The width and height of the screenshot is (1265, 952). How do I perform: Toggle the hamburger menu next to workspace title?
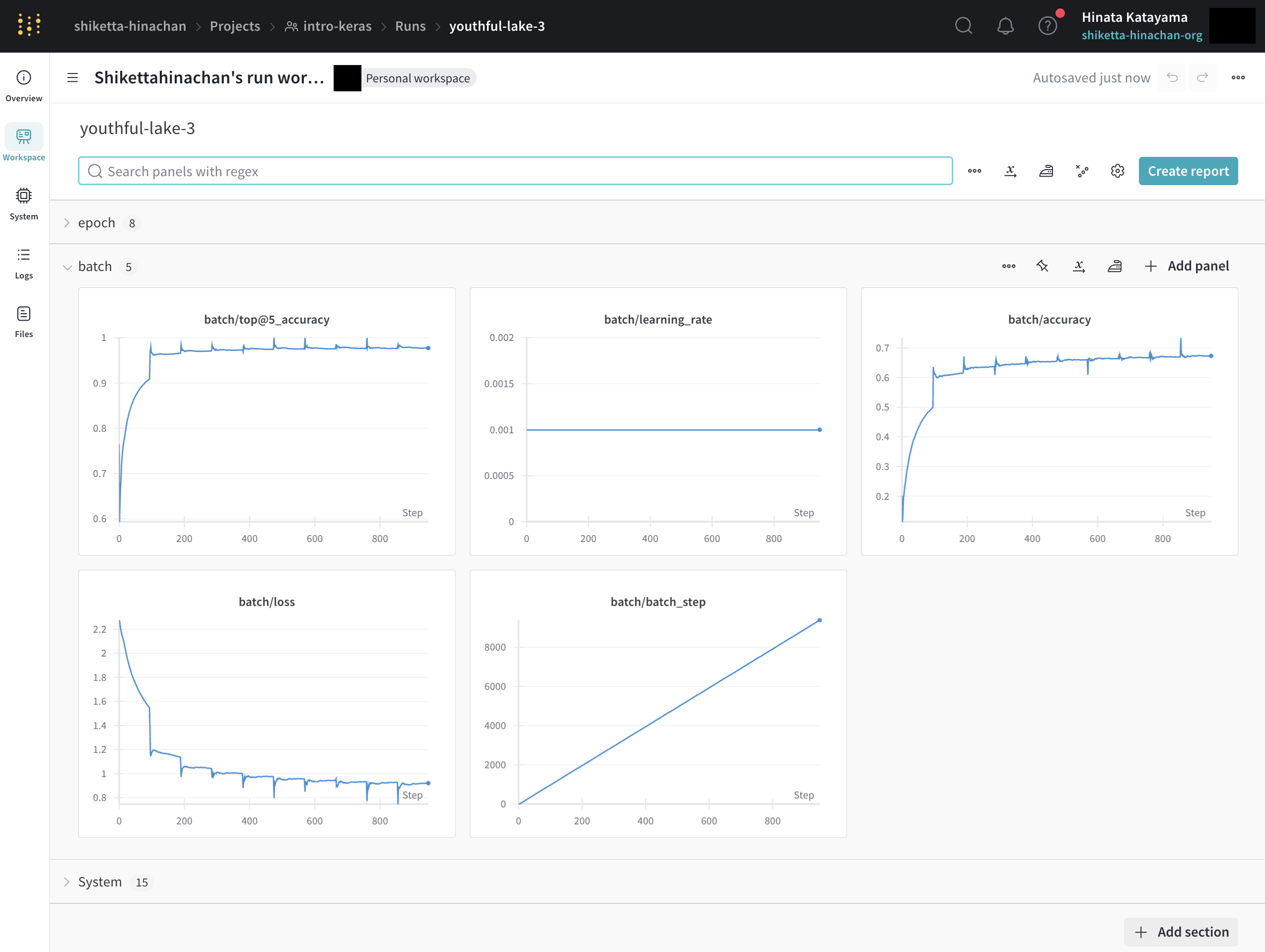72,78
